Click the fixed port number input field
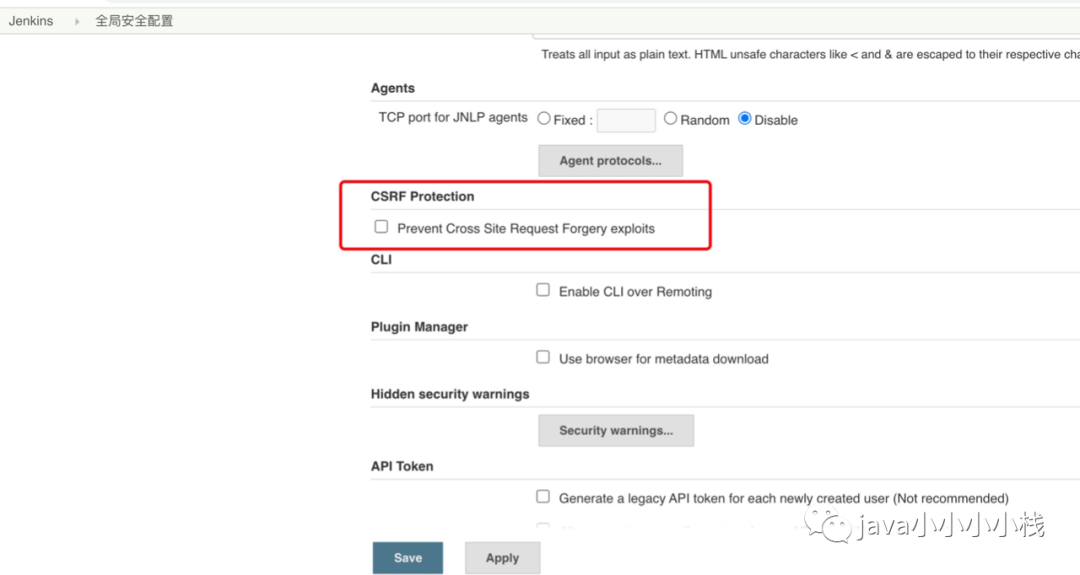Image resolution: width=1080 pixels, height=575 pixels. tap(626, 120)
